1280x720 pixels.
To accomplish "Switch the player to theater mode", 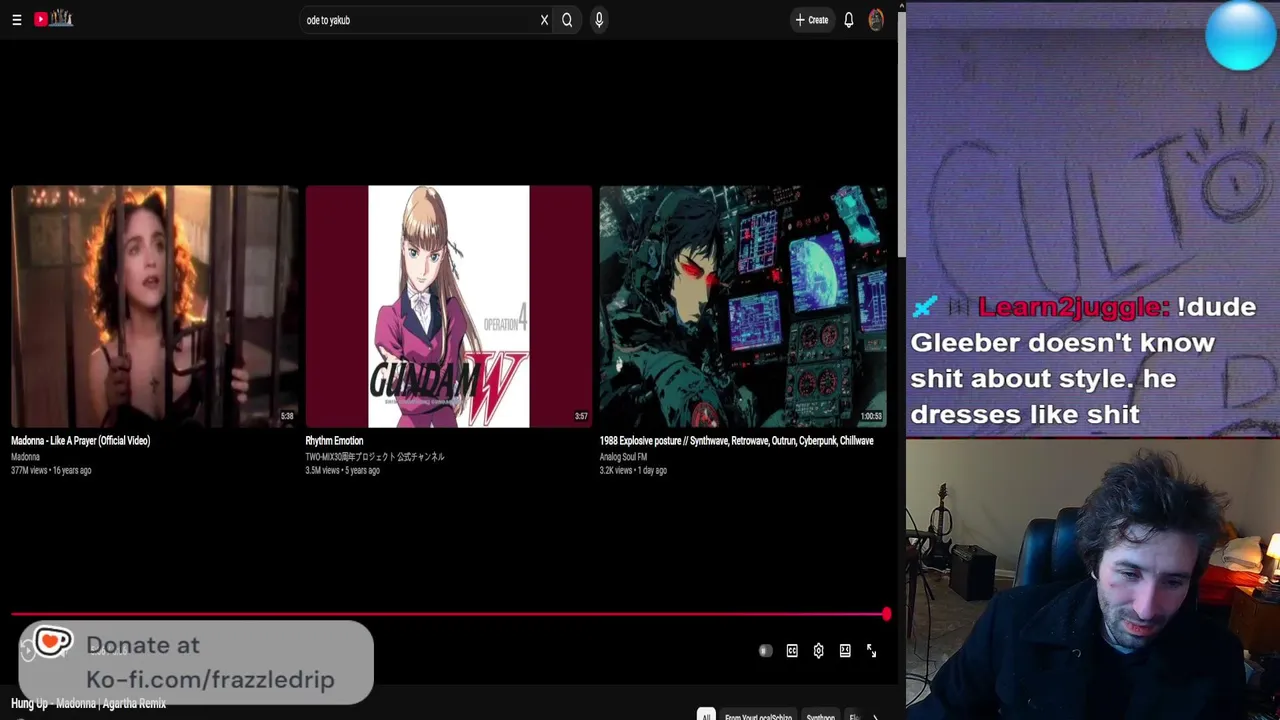I will coord(845,651).
